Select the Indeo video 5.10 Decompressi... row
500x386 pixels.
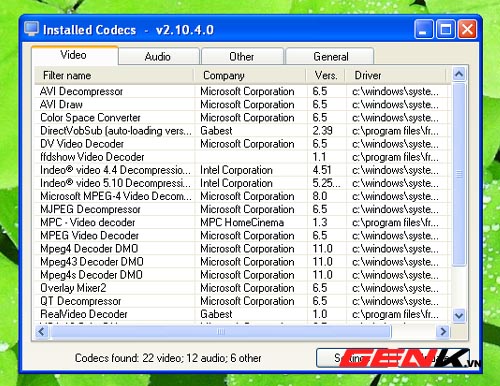pos(243,183)
